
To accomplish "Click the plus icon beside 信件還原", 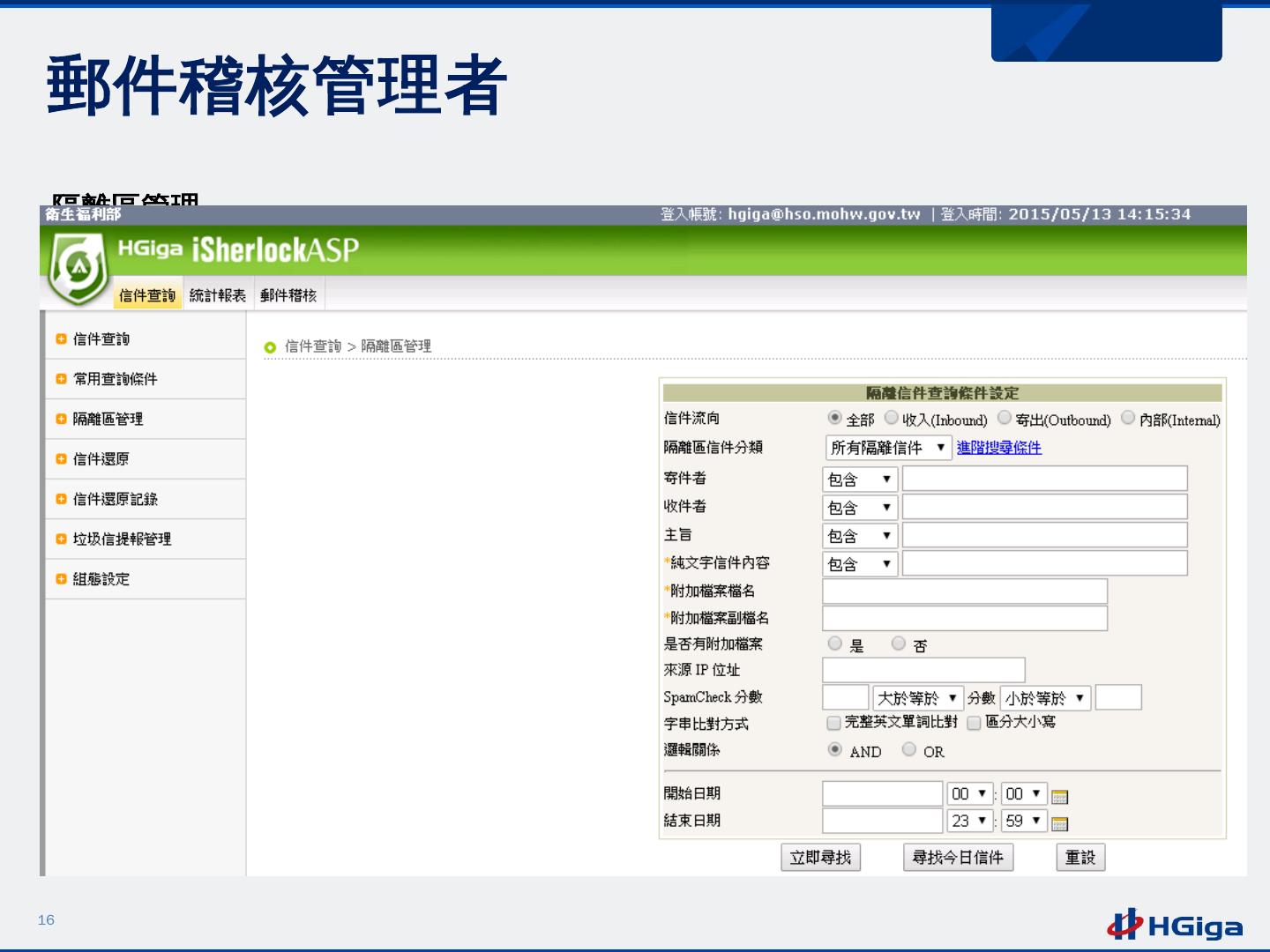I will (61, 459).
